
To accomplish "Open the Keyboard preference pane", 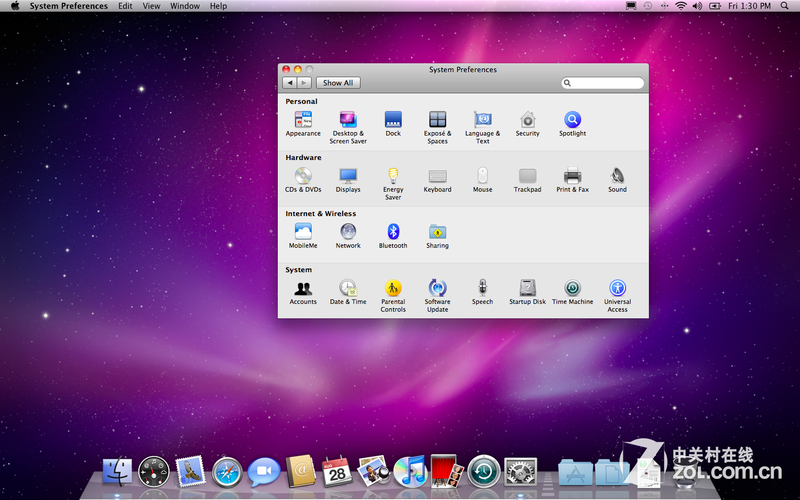I will pyautogui.click(x=437, y=180).
